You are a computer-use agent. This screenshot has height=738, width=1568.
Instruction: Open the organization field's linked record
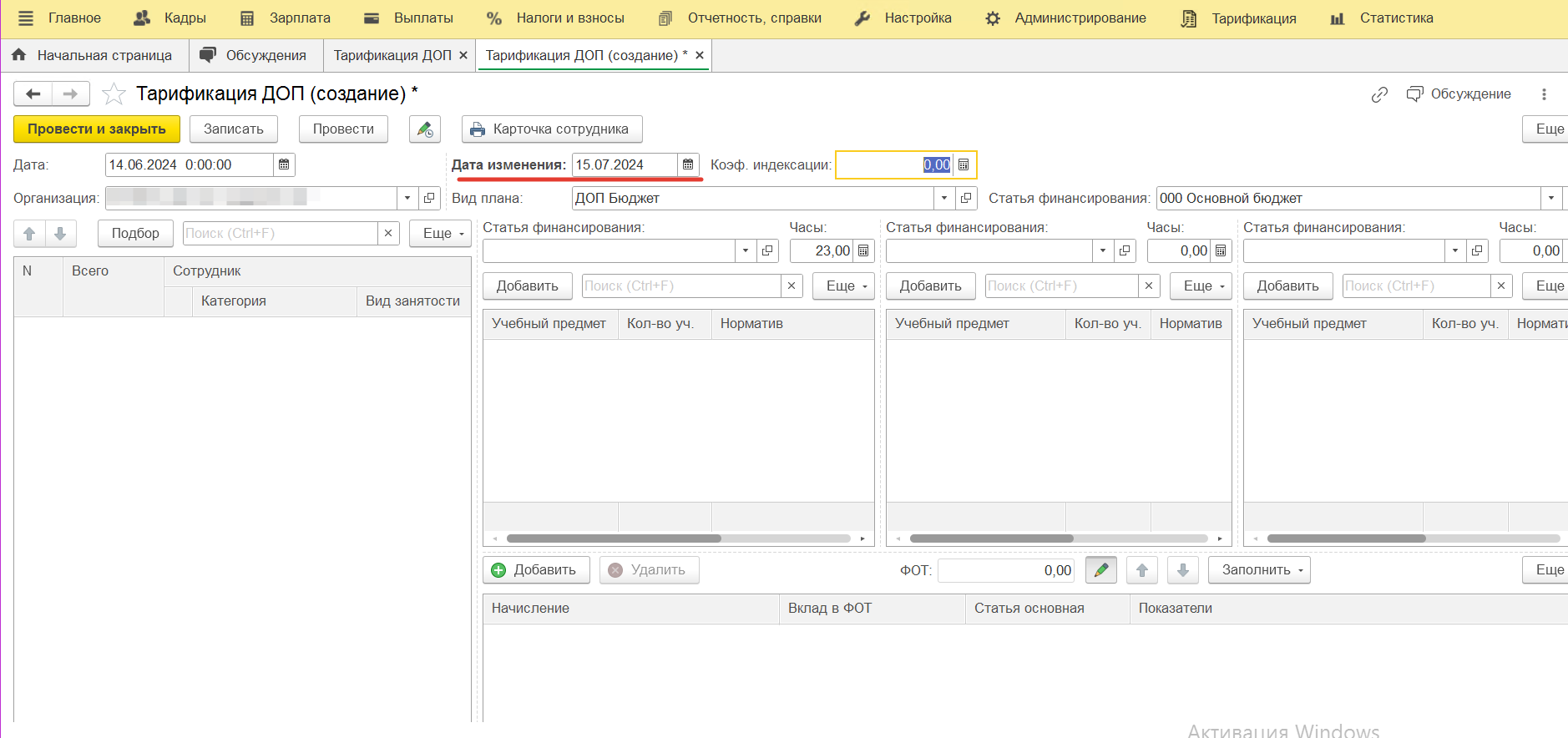pos(429,199)
